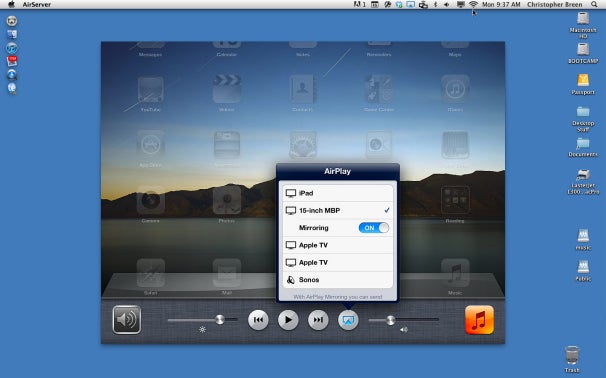
Task: Click the 'With AirPlay Mirroring you can send' text
Action: pos(338,297)
